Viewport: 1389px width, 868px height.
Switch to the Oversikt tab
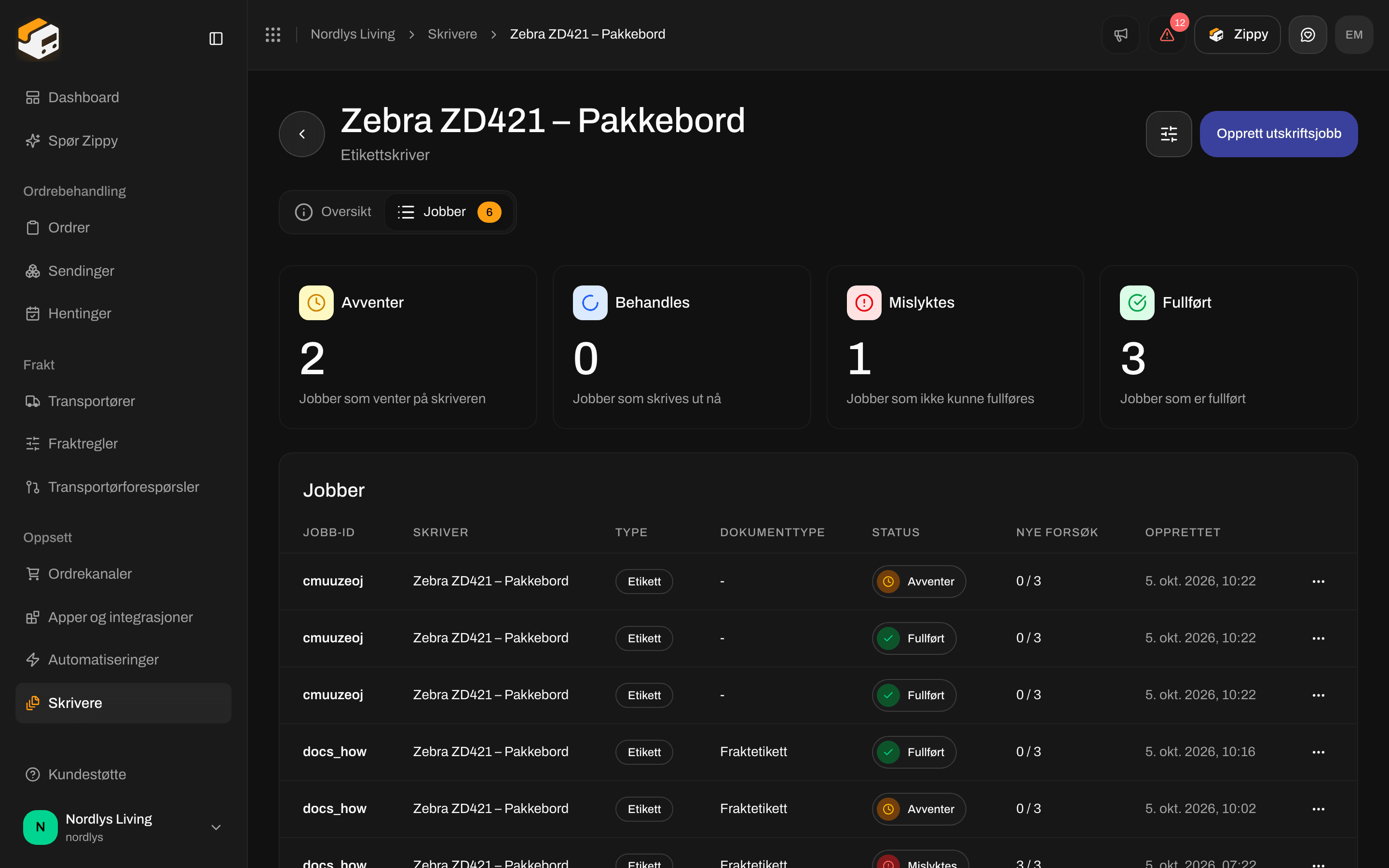[333, 212]
